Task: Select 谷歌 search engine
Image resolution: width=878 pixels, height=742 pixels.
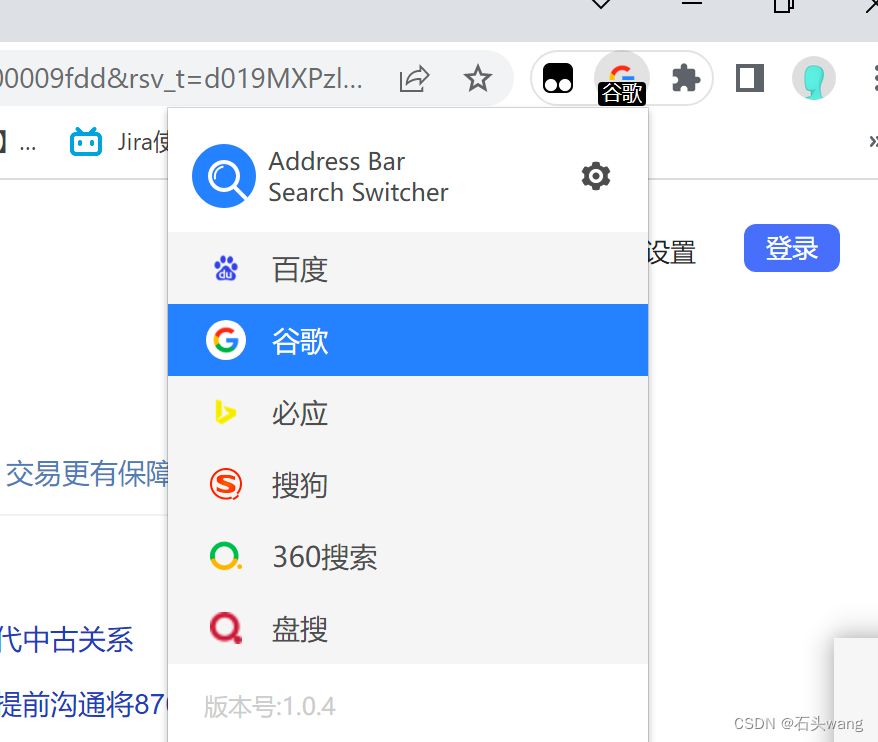Action: coord(408,340)
